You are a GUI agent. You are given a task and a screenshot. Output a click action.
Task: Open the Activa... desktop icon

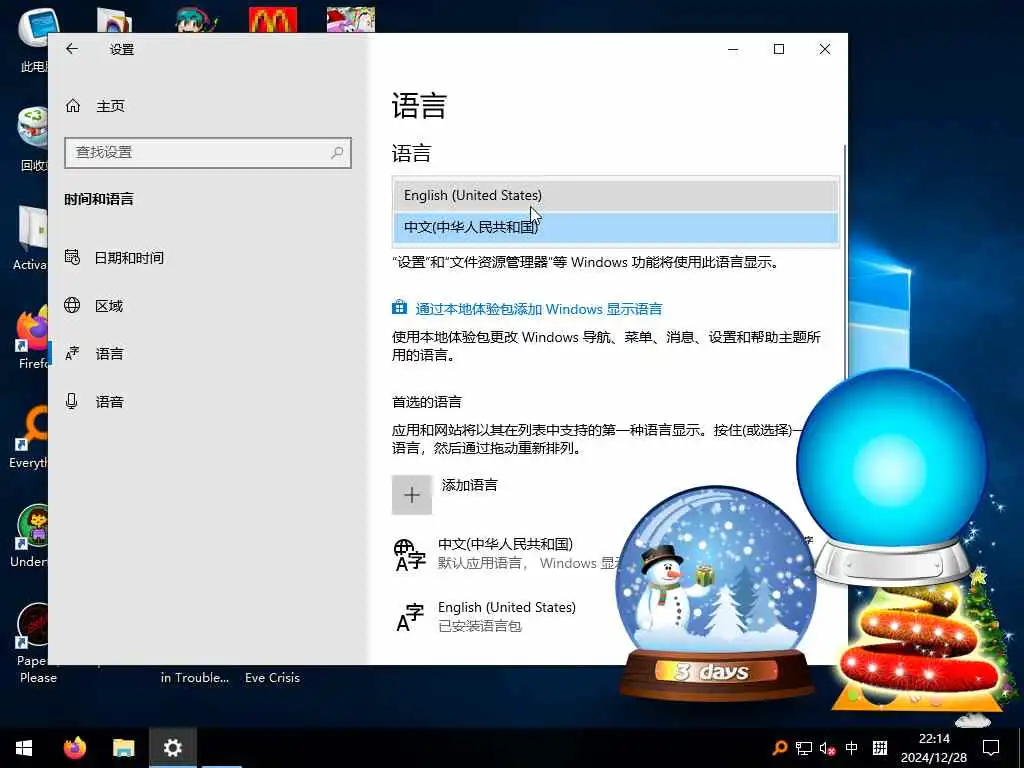point(31,238)
